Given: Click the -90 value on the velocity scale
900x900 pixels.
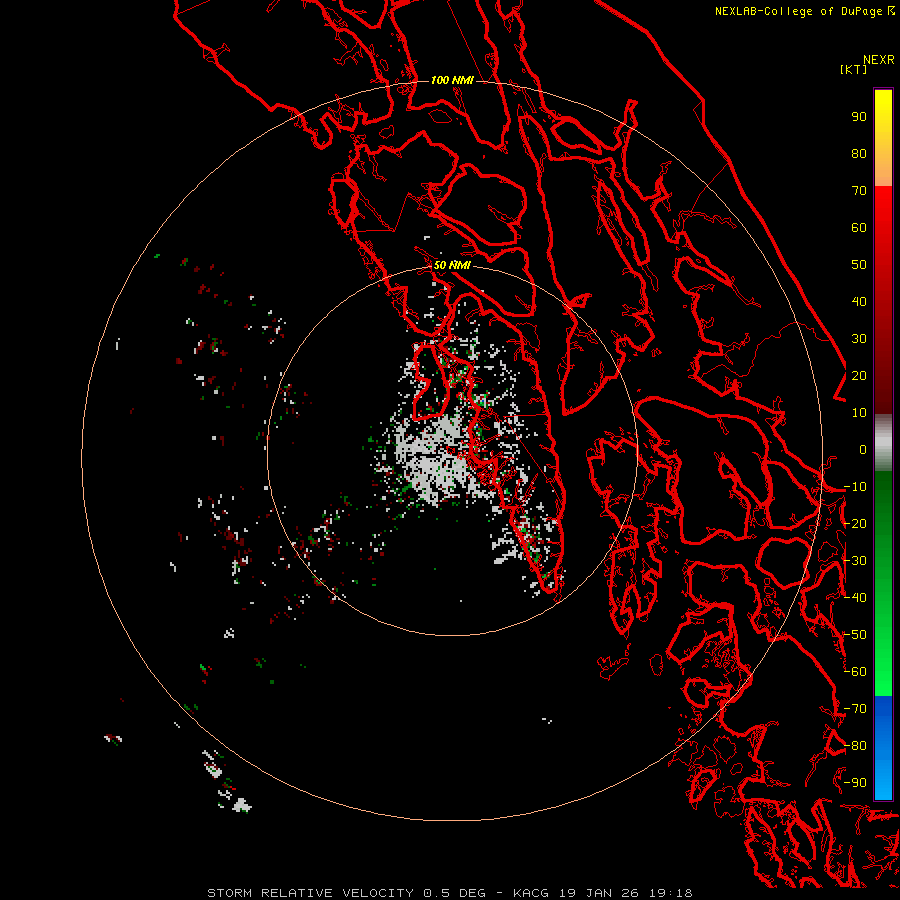Looking at the screenshot, I should [x=855, y=782].
